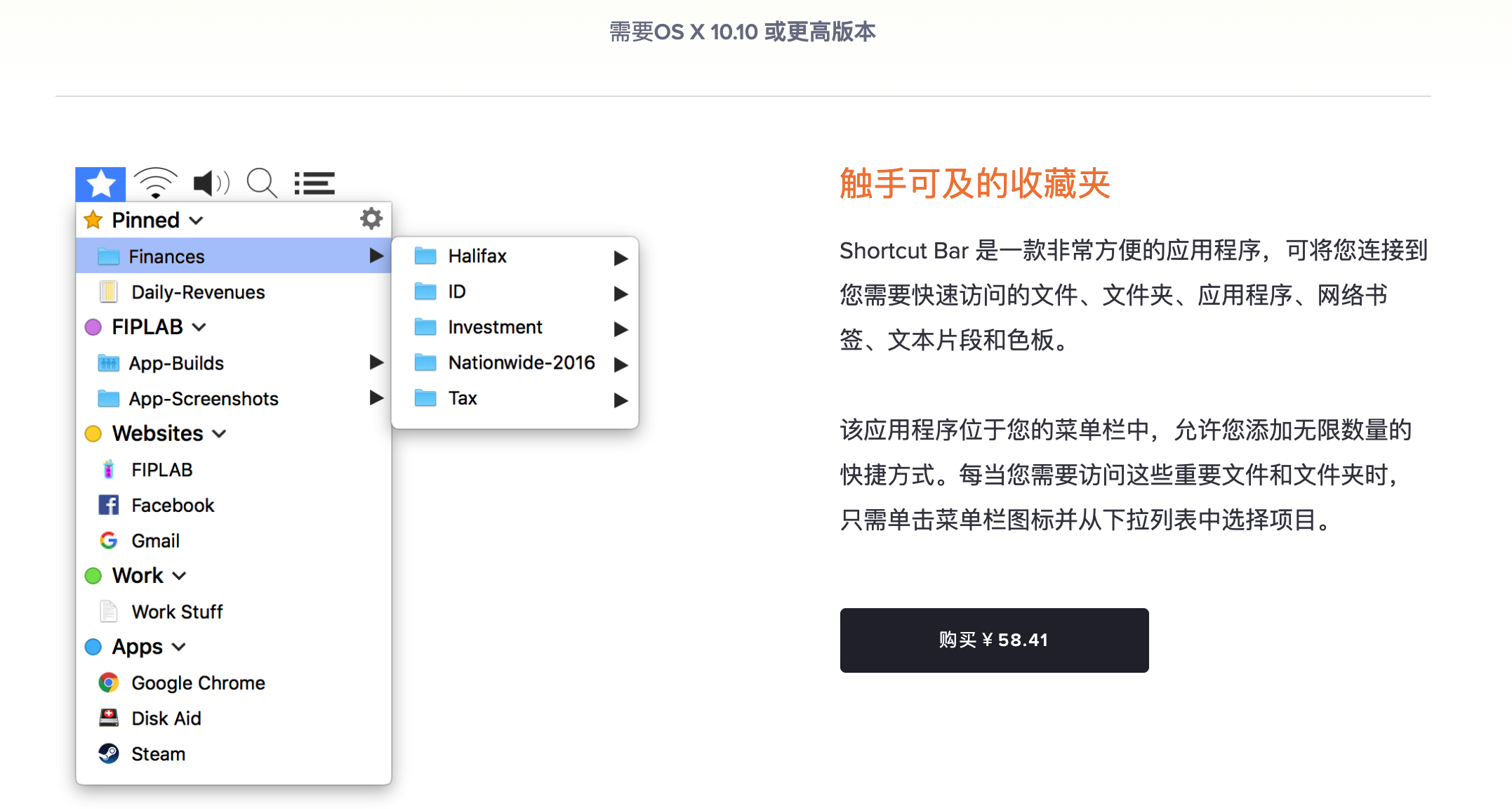This screenshot has width=1512, height=809.
Task: Click the Wi-Fi menu bar icon
Action: tap(155, 184)
